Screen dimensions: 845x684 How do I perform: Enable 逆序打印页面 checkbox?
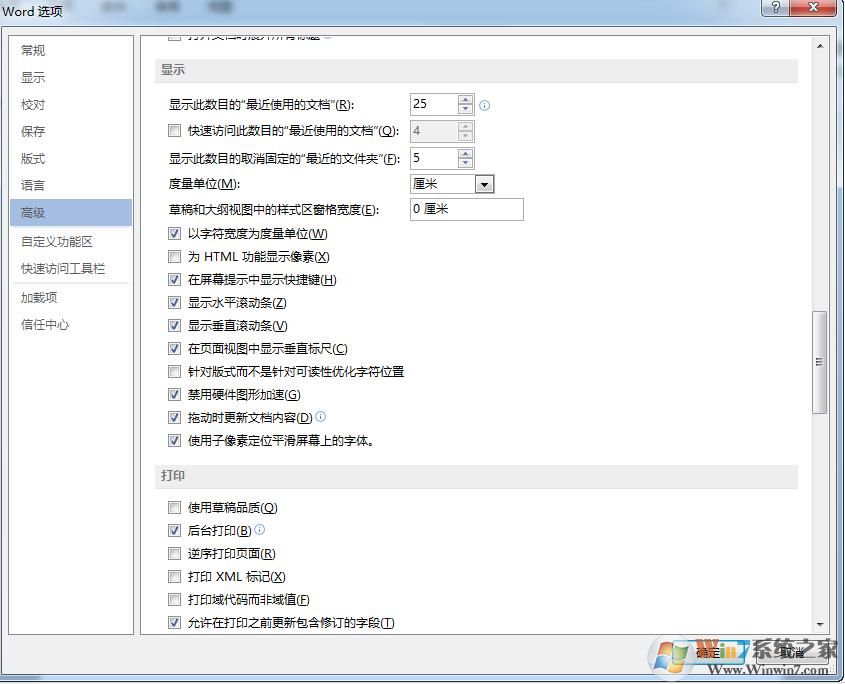tap(174, 554)
